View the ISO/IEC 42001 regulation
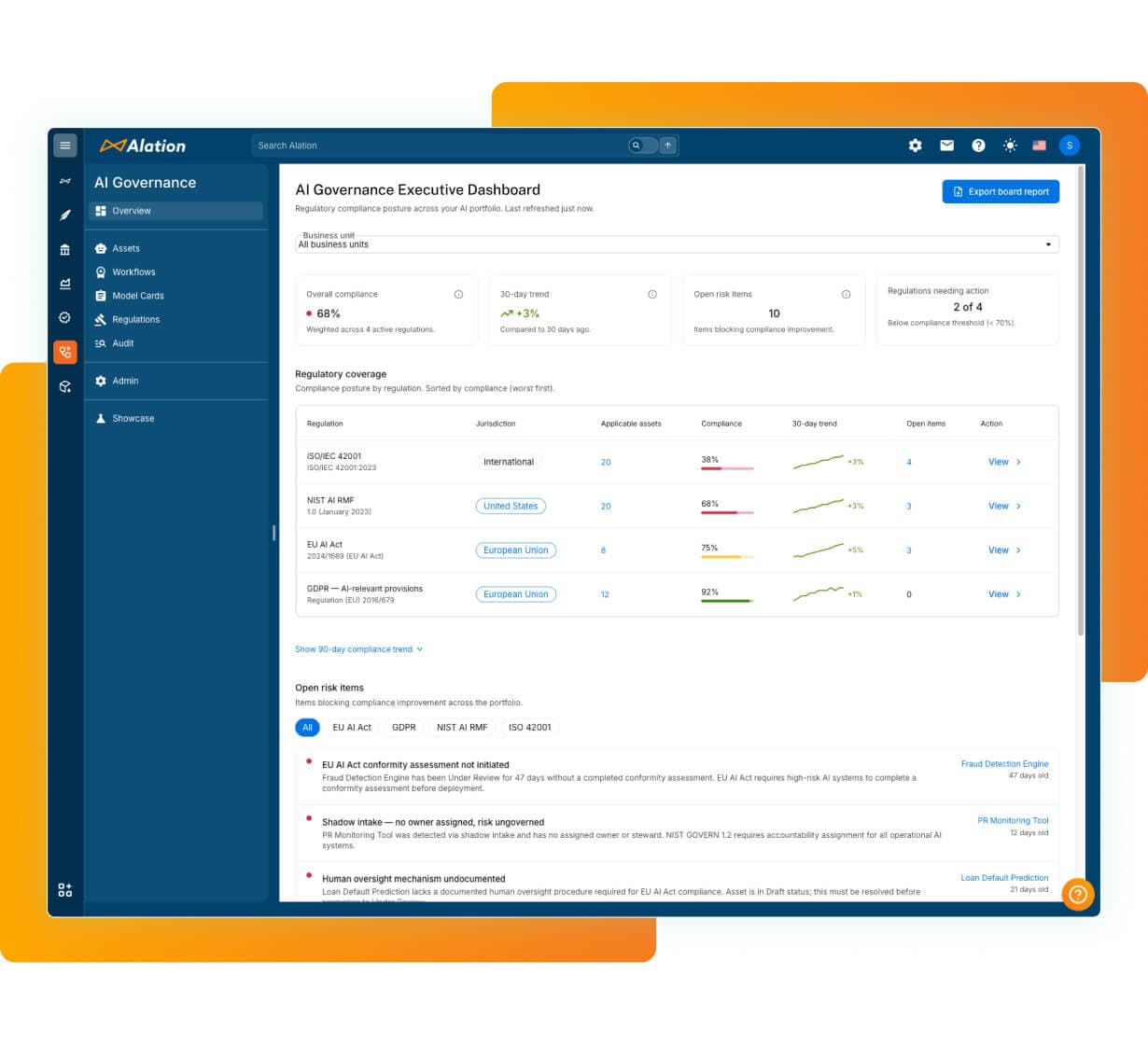Viewport: 1148px width, 1045px height. tap(1004, 462)
